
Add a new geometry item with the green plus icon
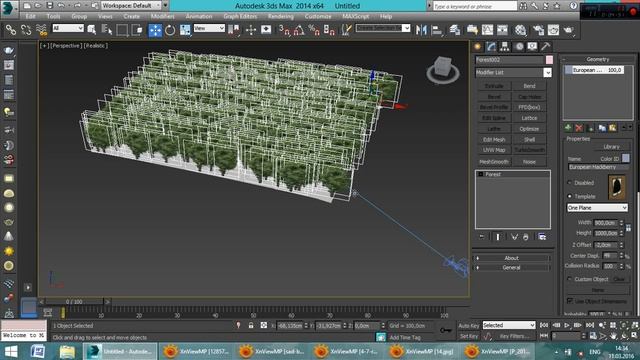568,128
